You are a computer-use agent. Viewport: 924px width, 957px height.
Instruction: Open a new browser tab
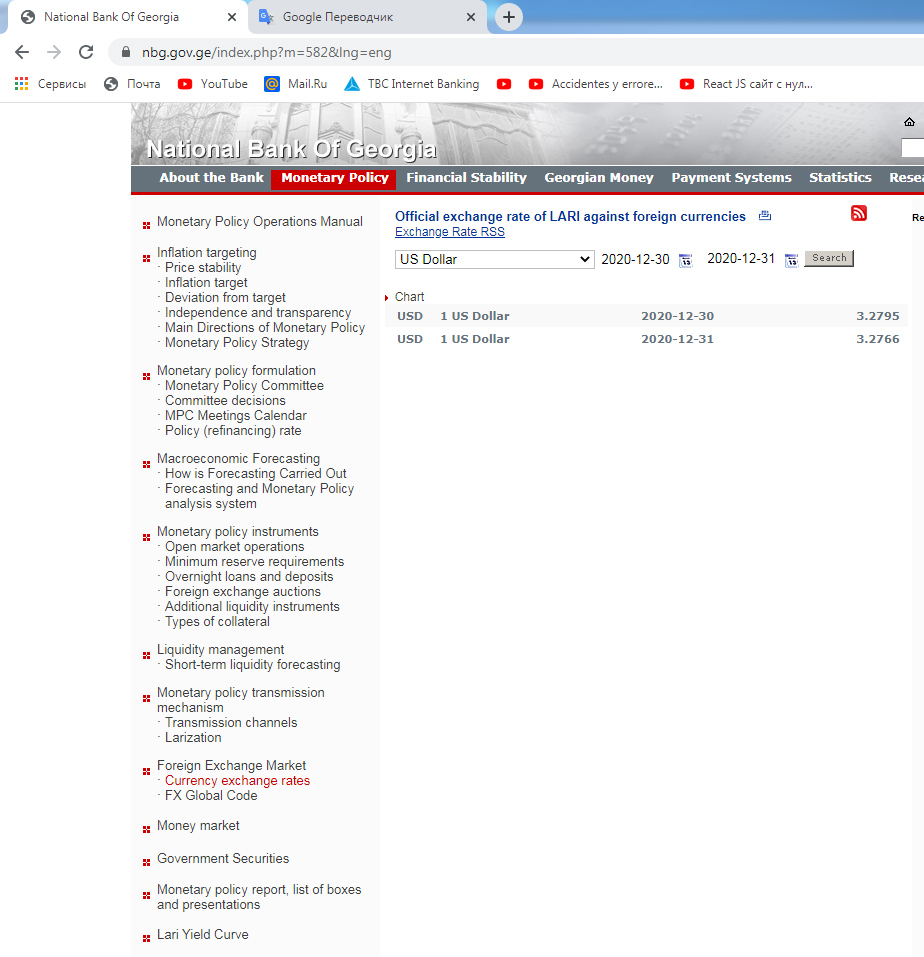tap(509, 17)
